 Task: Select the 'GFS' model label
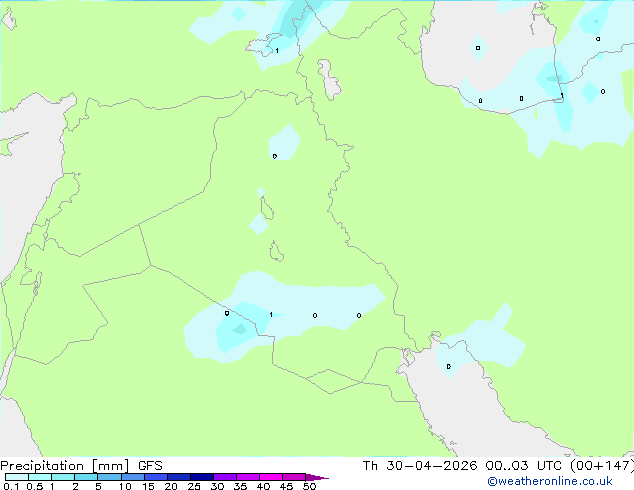pyautogui.click(x=150, y=466)
